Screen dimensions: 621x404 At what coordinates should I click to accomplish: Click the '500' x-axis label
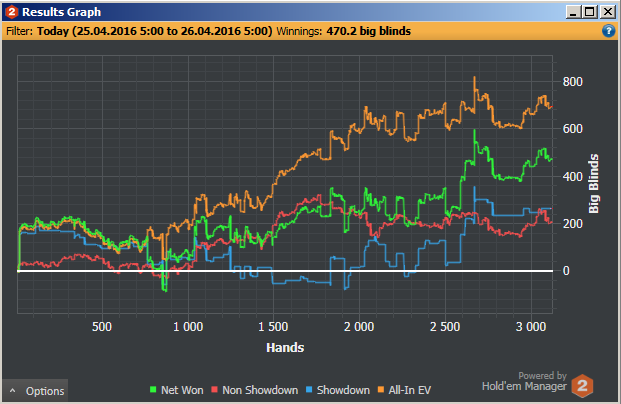(102, 327)
